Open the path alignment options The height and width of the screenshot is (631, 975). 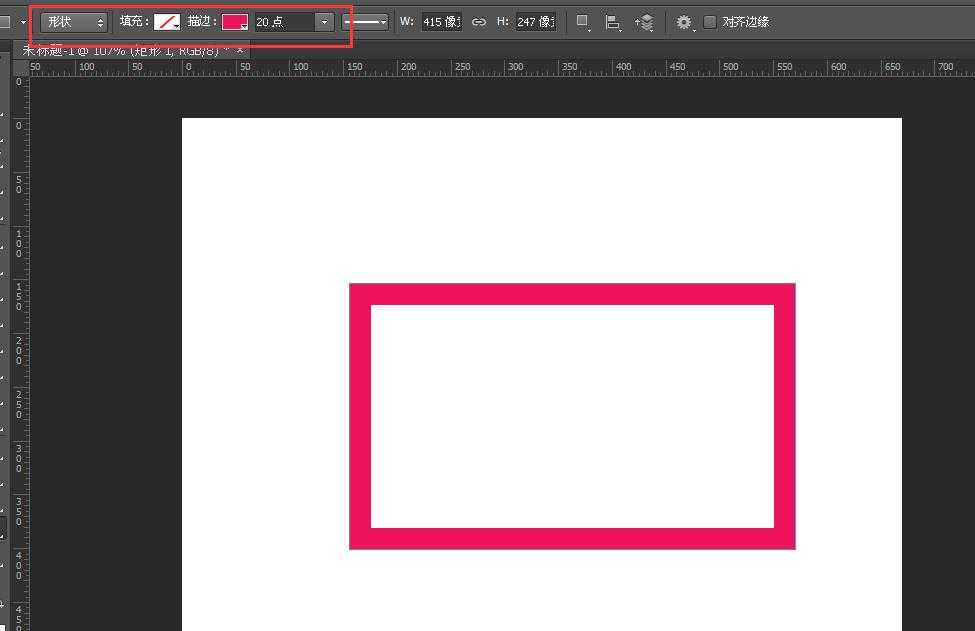(612, 22)
